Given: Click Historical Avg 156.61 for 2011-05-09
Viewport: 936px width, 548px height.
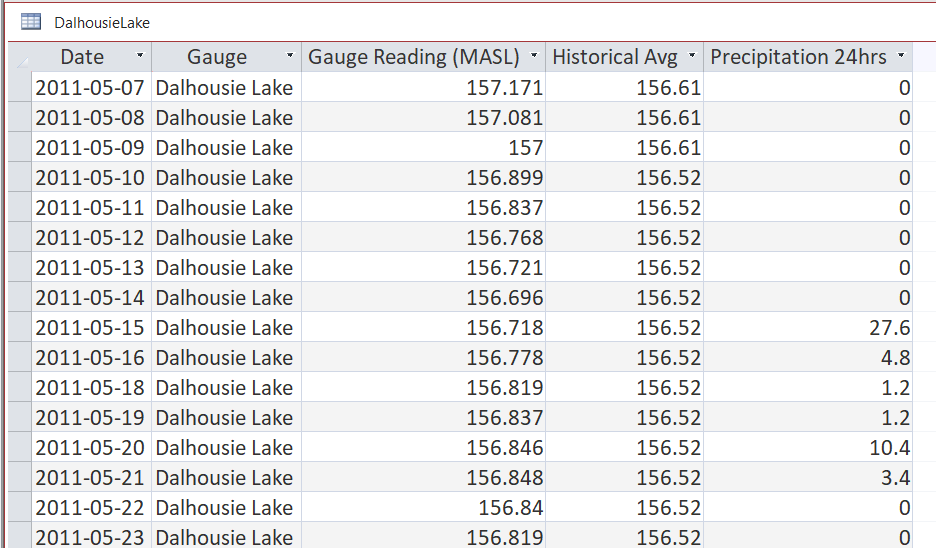Looking at the screenshot, I should 624,147.
